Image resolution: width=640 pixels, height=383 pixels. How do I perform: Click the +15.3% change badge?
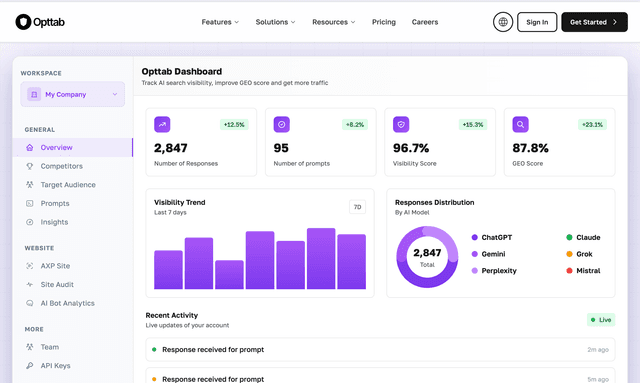click(x=473, y=125)
